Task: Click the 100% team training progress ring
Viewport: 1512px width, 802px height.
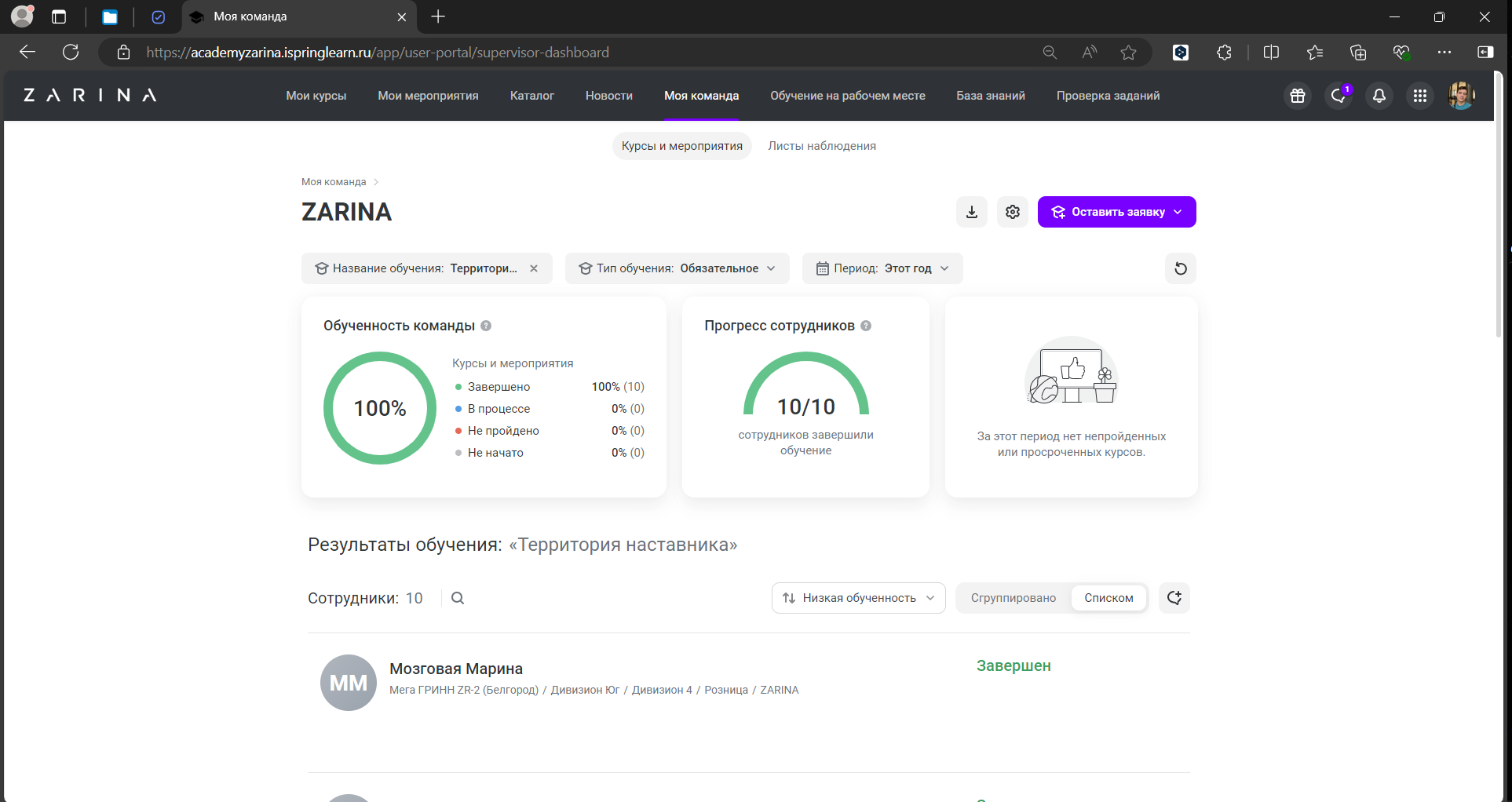Action: [380, 408]
